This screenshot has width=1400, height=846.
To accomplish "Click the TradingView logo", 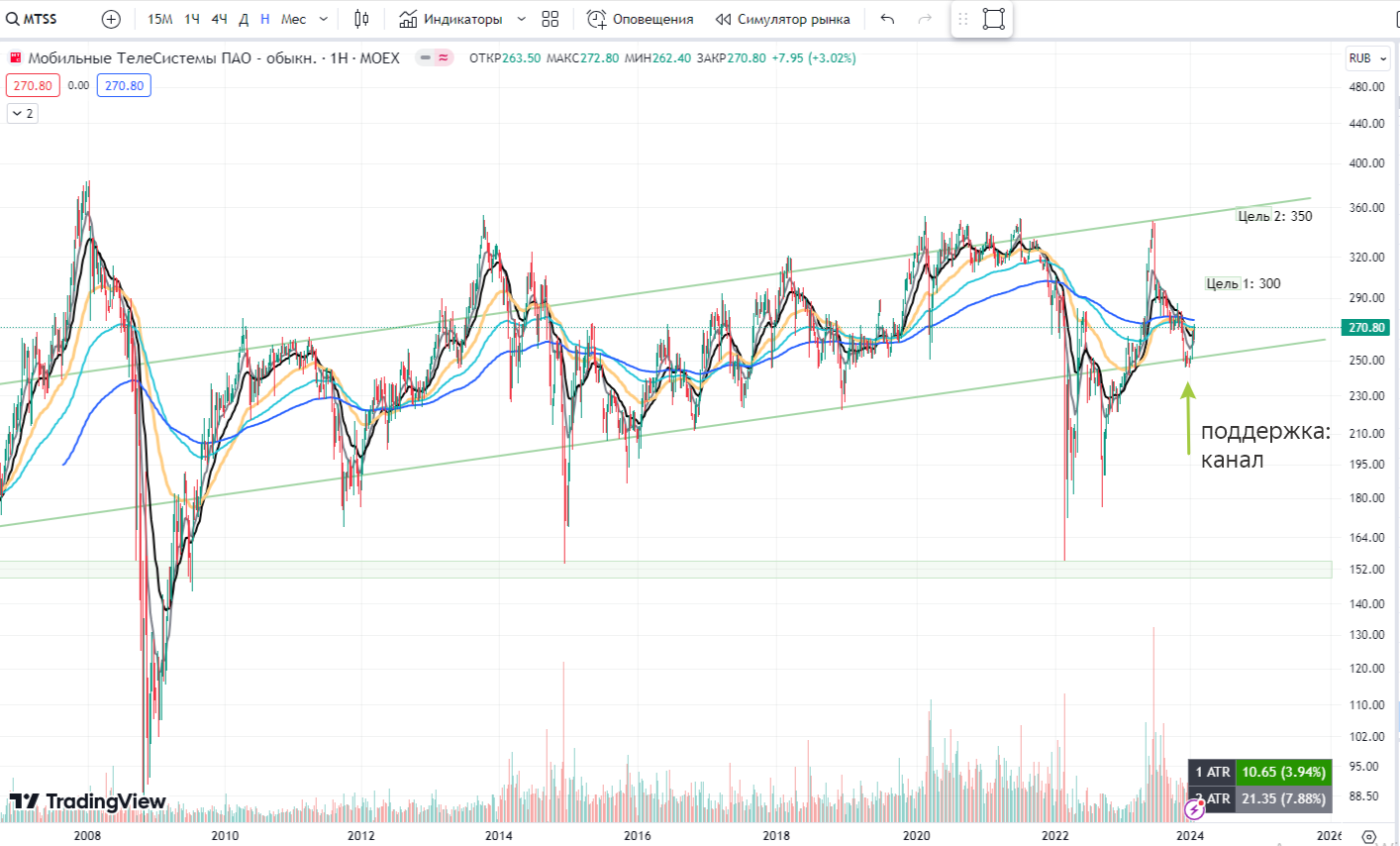I will 88,801.
